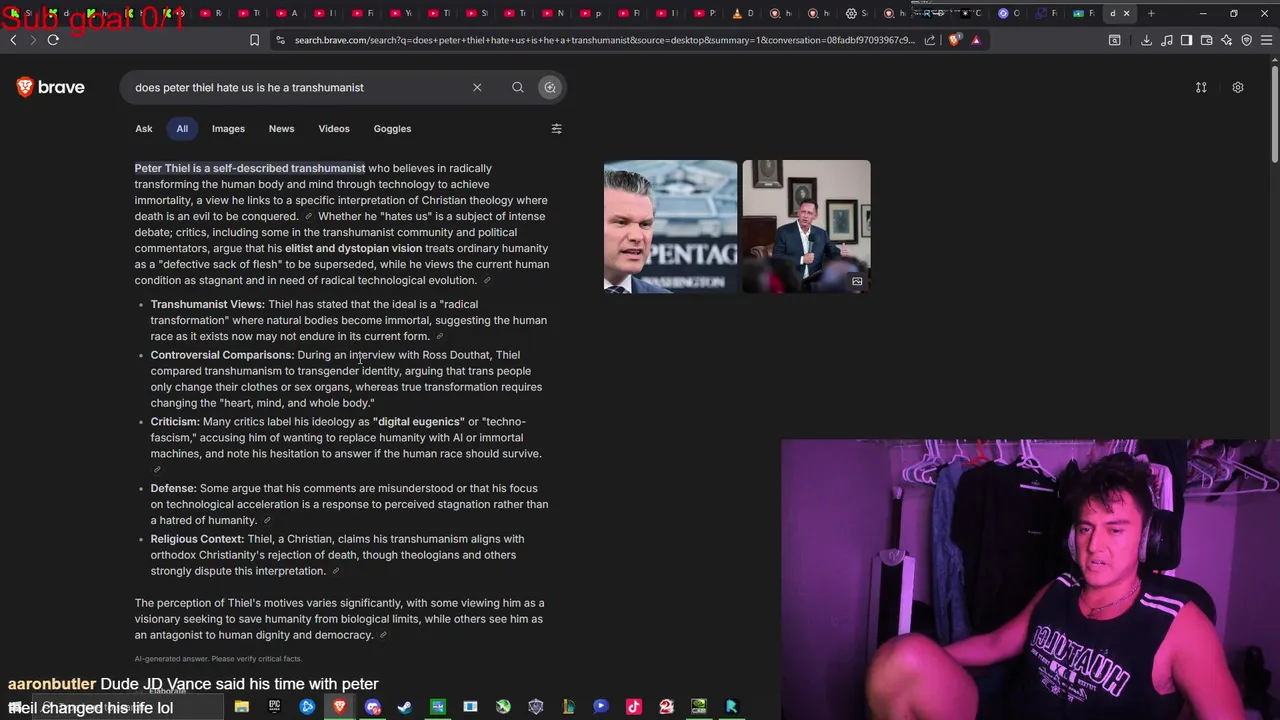
Task: Switch to Brave browser in taskbar
Action: 340,707
